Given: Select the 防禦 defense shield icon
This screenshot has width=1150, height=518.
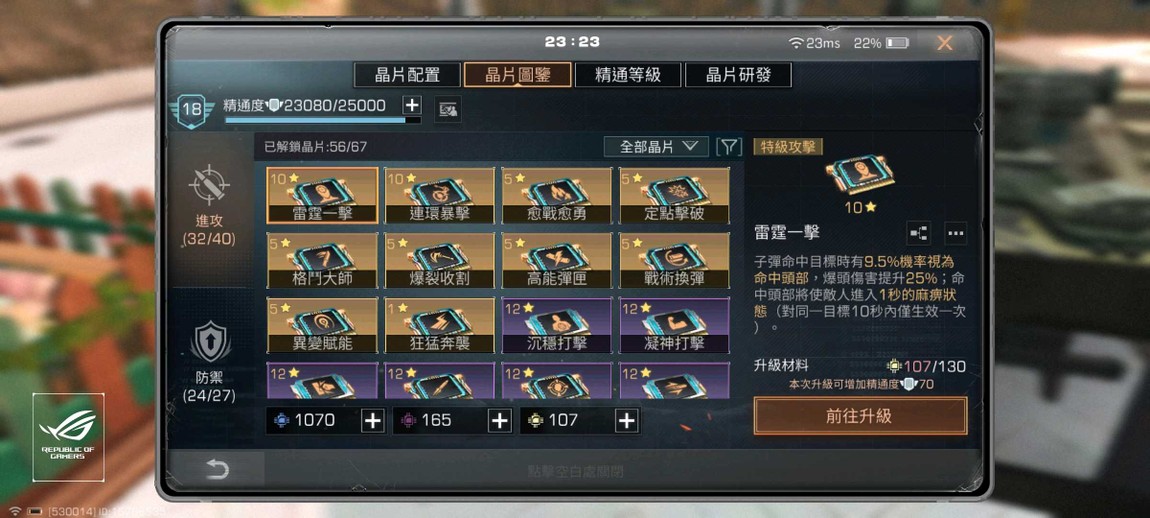Looking at the screenshot, I should click(x=210, y=342).
